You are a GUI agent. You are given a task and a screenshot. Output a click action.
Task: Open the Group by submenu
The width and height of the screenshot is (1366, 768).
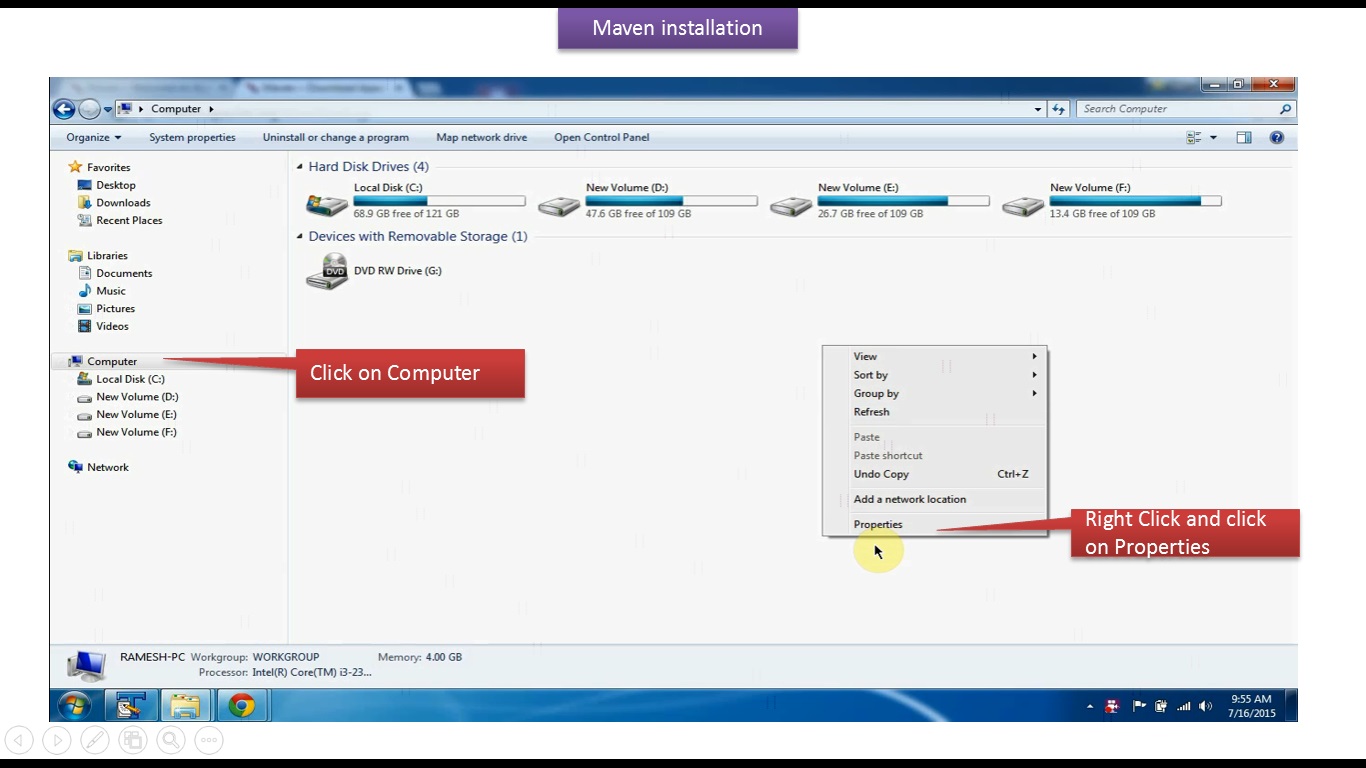click(x=935, y=393)
